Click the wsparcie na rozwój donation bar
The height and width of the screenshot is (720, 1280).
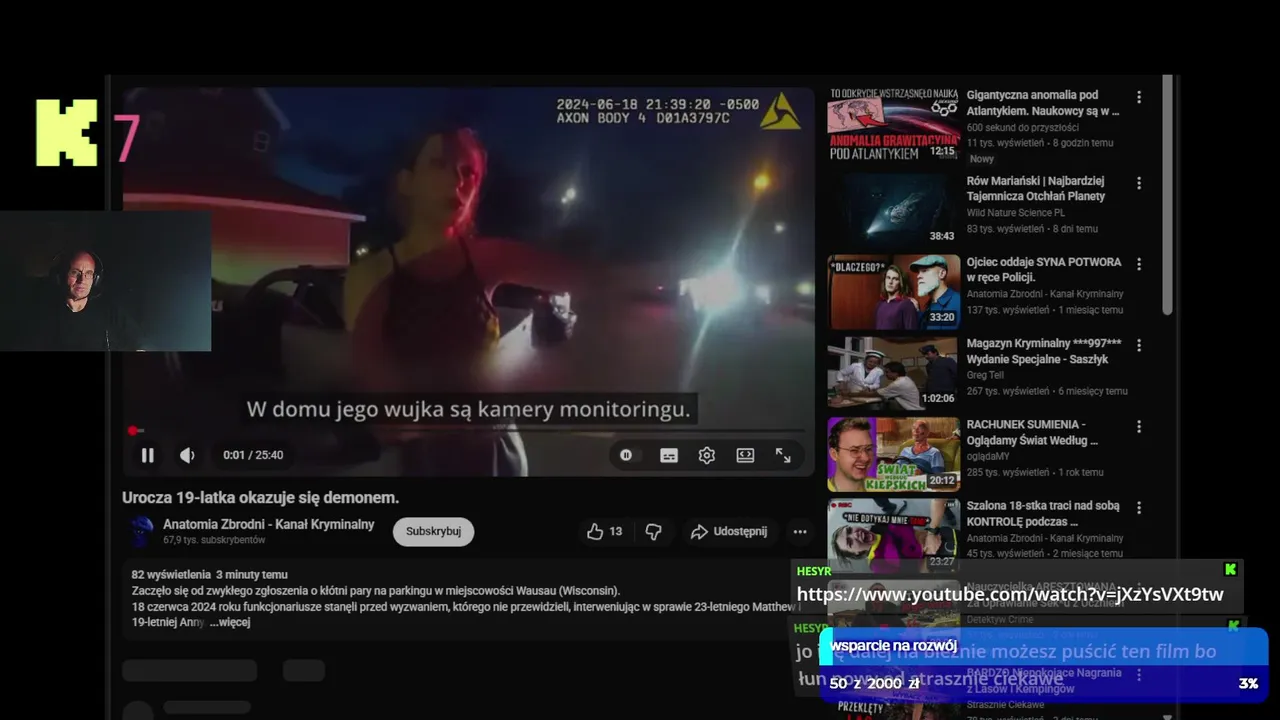1043,663
